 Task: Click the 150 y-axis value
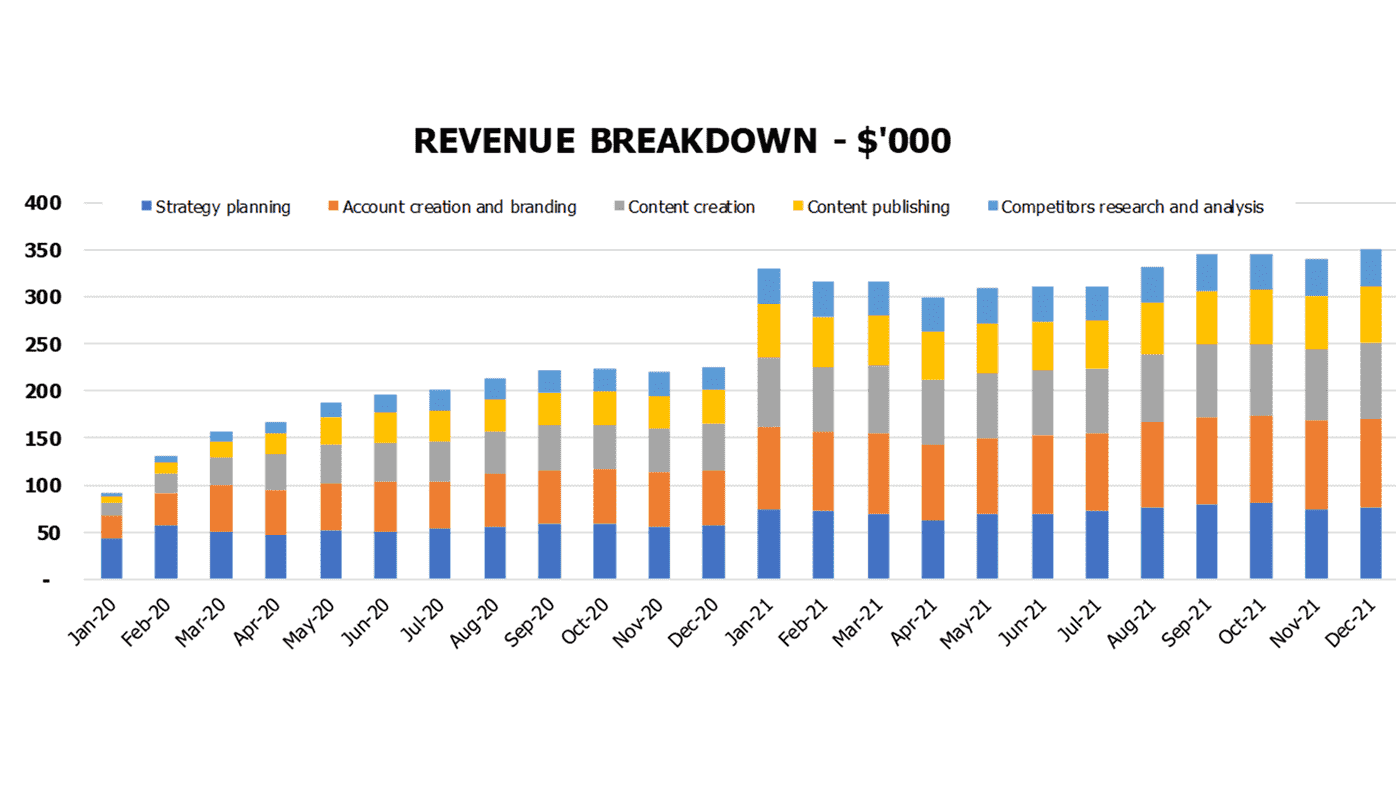coord(43,439)
